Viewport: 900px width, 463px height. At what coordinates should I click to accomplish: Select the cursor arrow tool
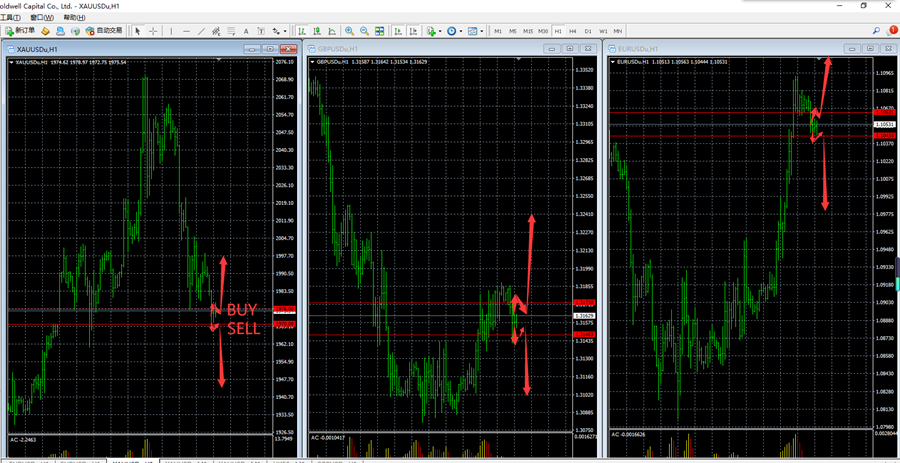tap(138, 31)
